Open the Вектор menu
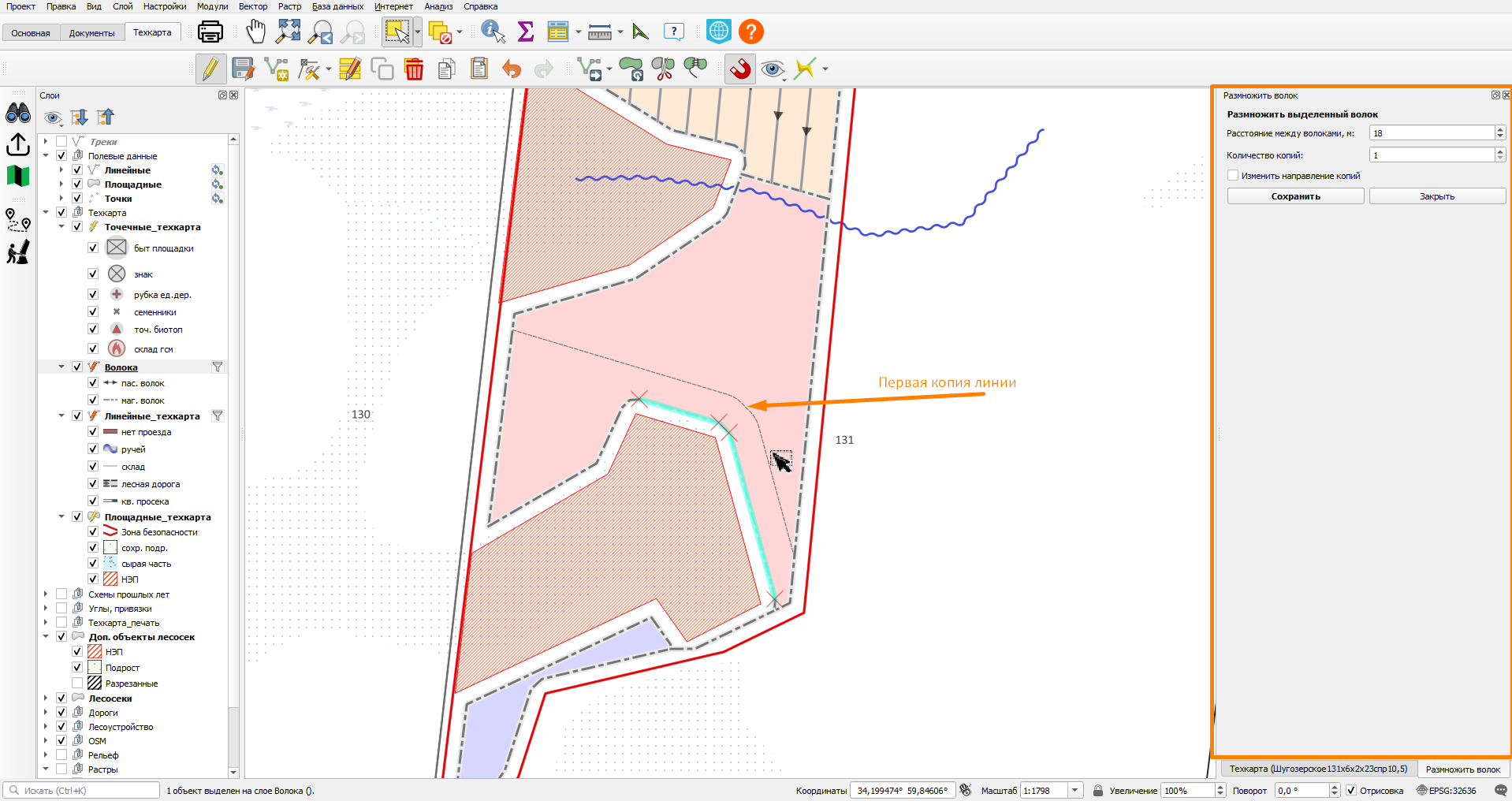Viewport: 1512px width, 801px height. click(x=253, y=6)
